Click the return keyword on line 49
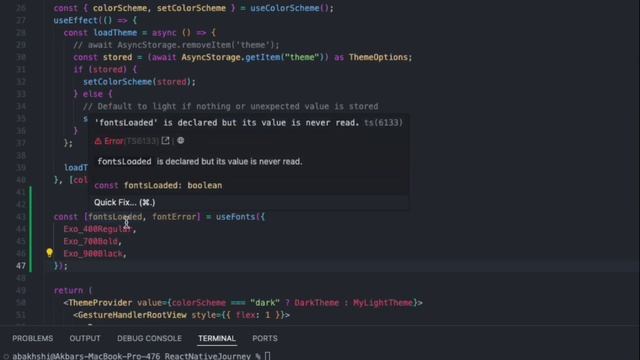The image size is (640, 360). (x=68, y=291)
